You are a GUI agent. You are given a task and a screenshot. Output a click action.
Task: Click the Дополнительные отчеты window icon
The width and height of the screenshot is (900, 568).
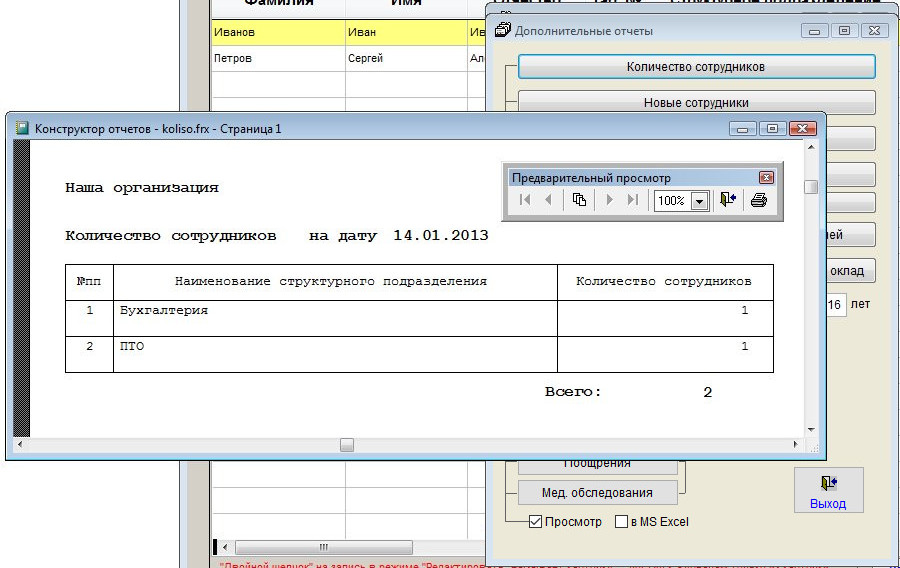coord(503,30)
